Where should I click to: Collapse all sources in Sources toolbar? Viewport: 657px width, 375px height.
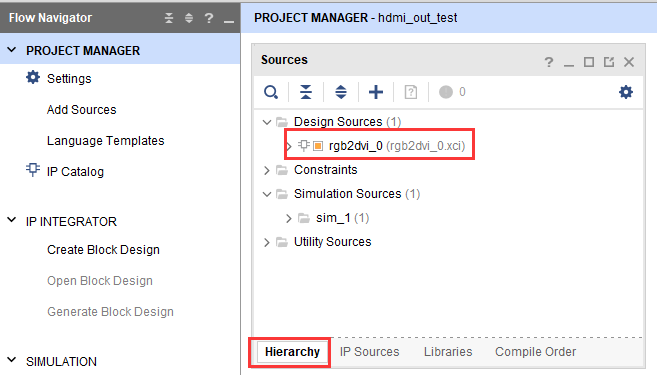306,92
